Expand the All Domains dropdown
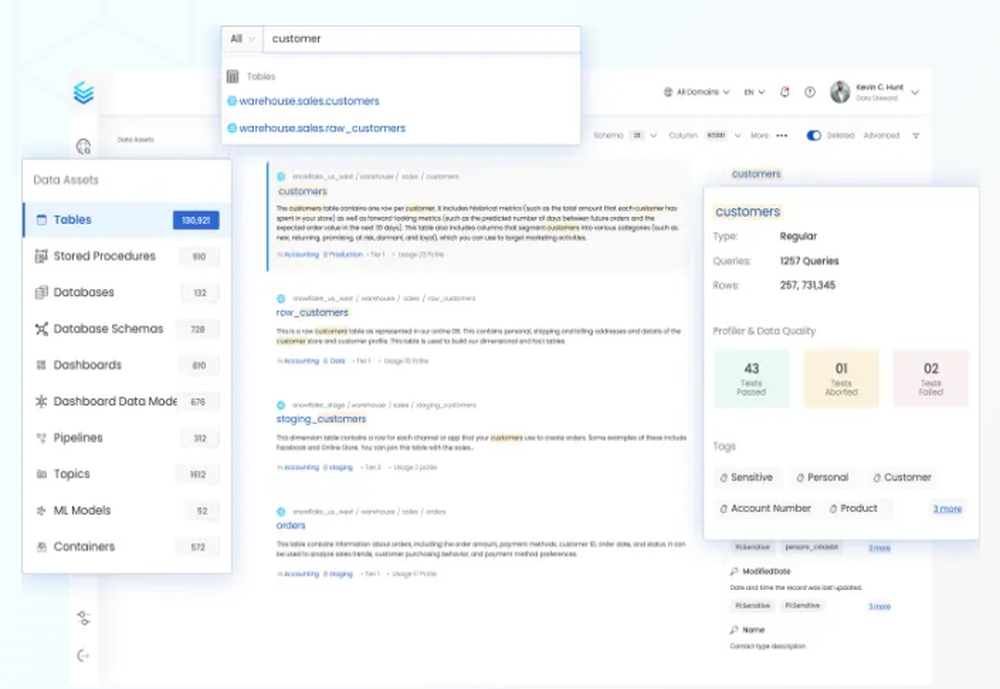1000x689 pixels. [697, 92]
